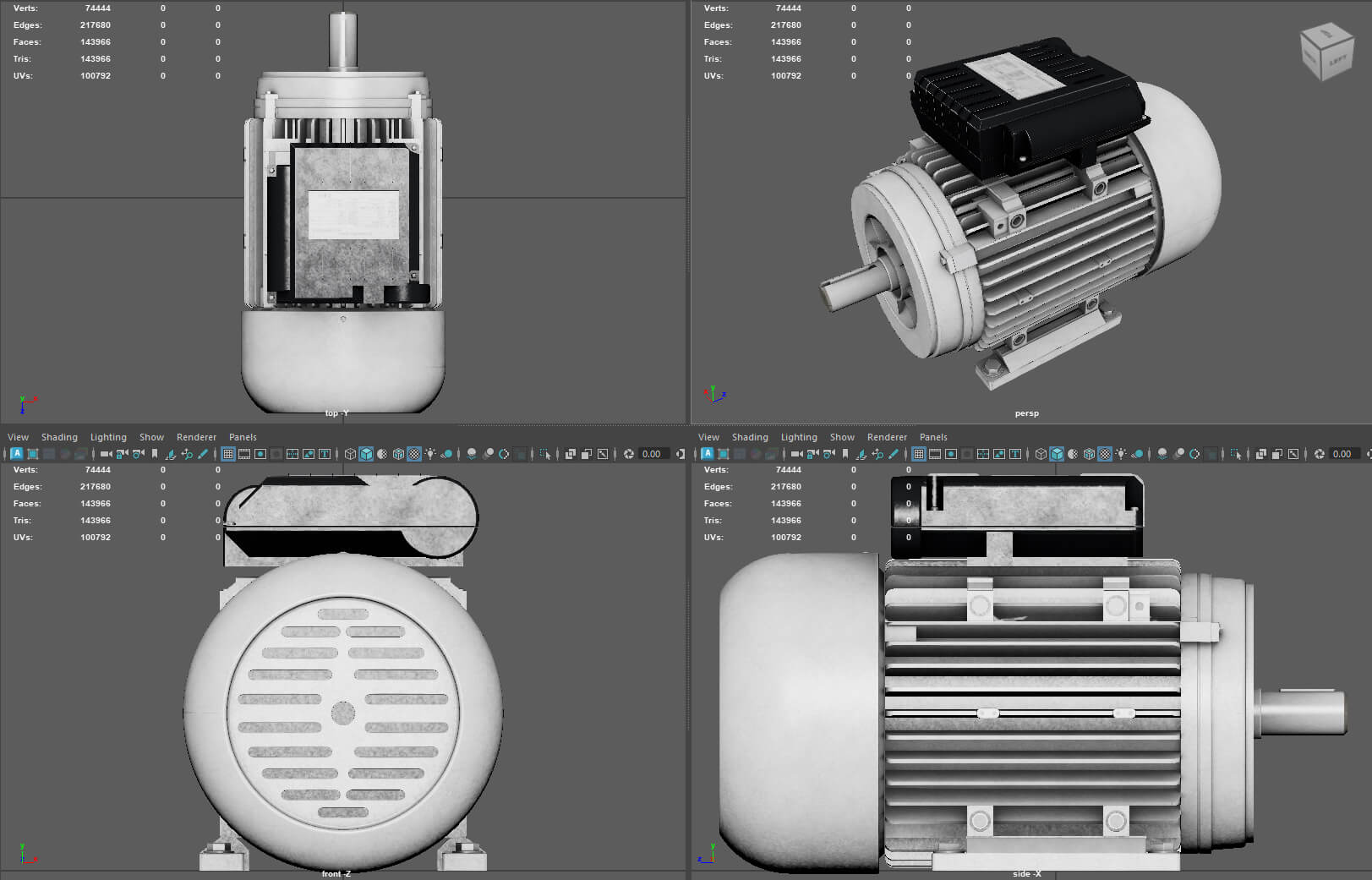The image size is (1372, 880).
Task: Switch front panel to Wireframe display
Action: [x=350, y=454]
